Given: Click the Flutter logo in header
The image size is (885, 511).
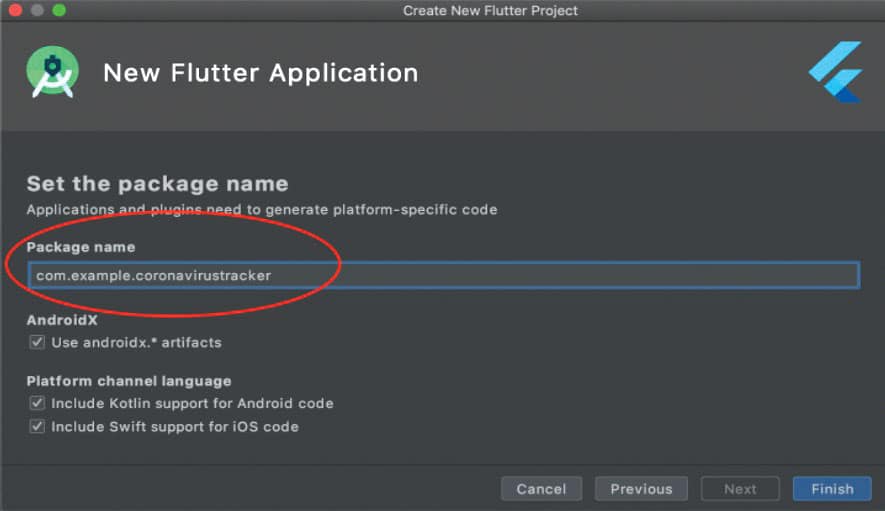Looking at the screenshot, I should (x=836, y=72).
